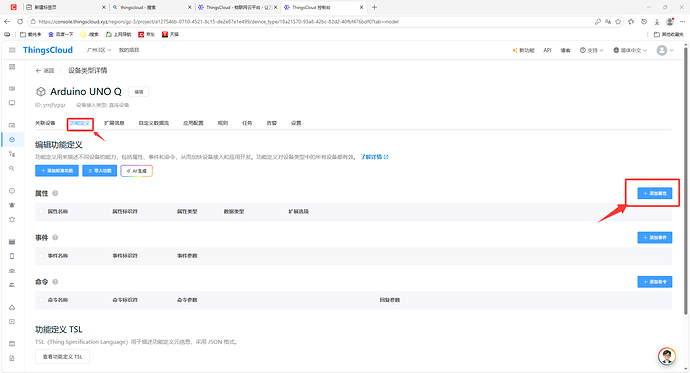Open browser downloads icon

coord(657,22)
